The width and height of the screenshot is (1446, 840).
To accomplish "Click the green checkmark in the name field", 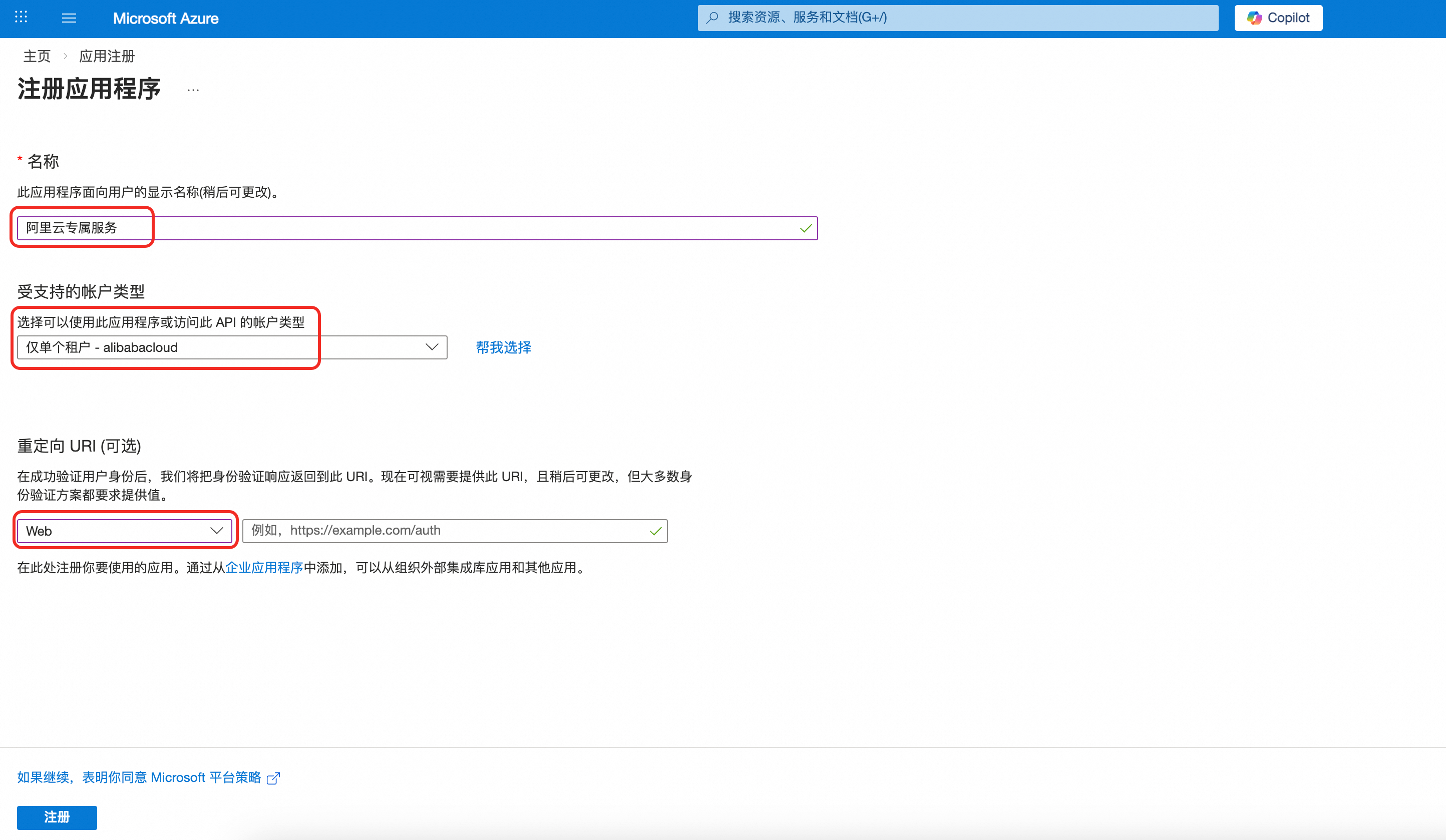I will (x=806, y=228).
